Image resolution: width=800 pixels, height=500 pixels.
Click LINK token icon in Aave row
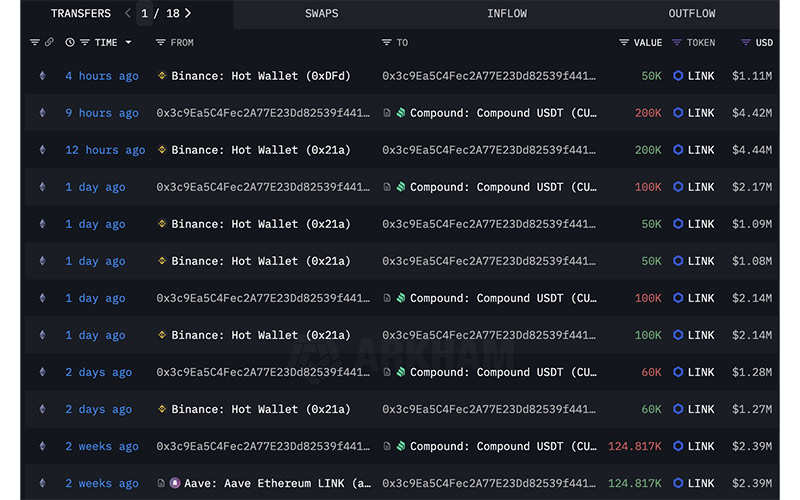pyautogui.click(x=678, y=483)
